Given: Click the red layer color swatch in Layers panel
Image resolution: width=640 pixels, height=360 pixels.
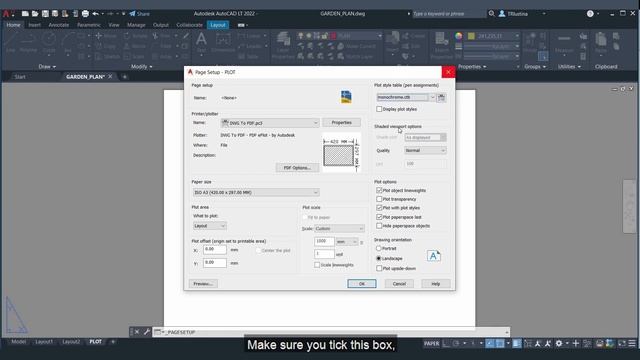Looking at the screenshot, I should (x=333, y=36).
